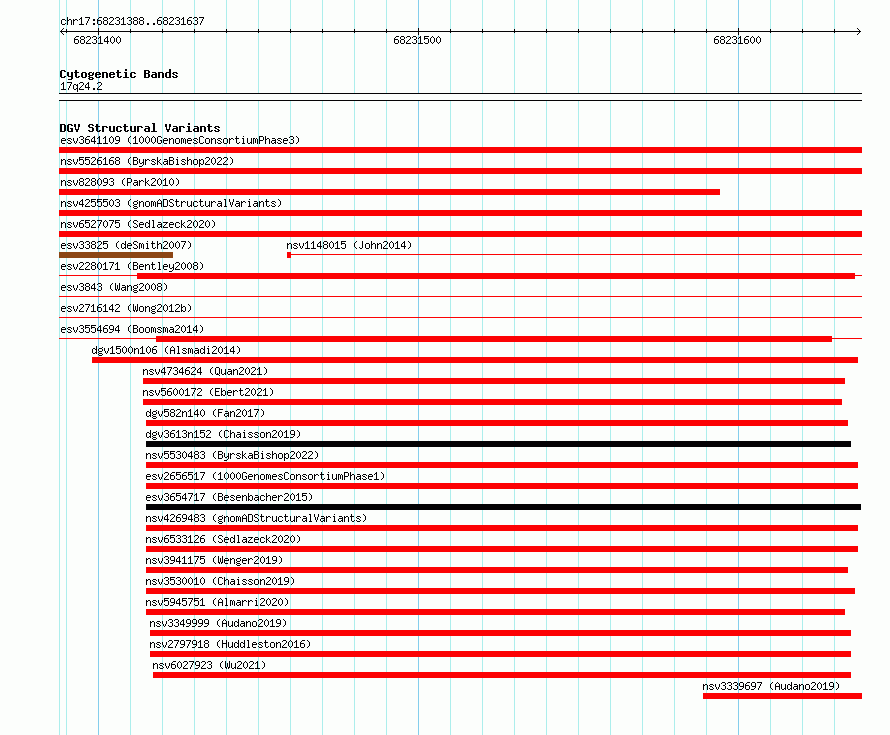Screen dimensions: 890x735
Task: Click the esv2280171 (Bentley2008) label
Action: (x=132, y=266)
